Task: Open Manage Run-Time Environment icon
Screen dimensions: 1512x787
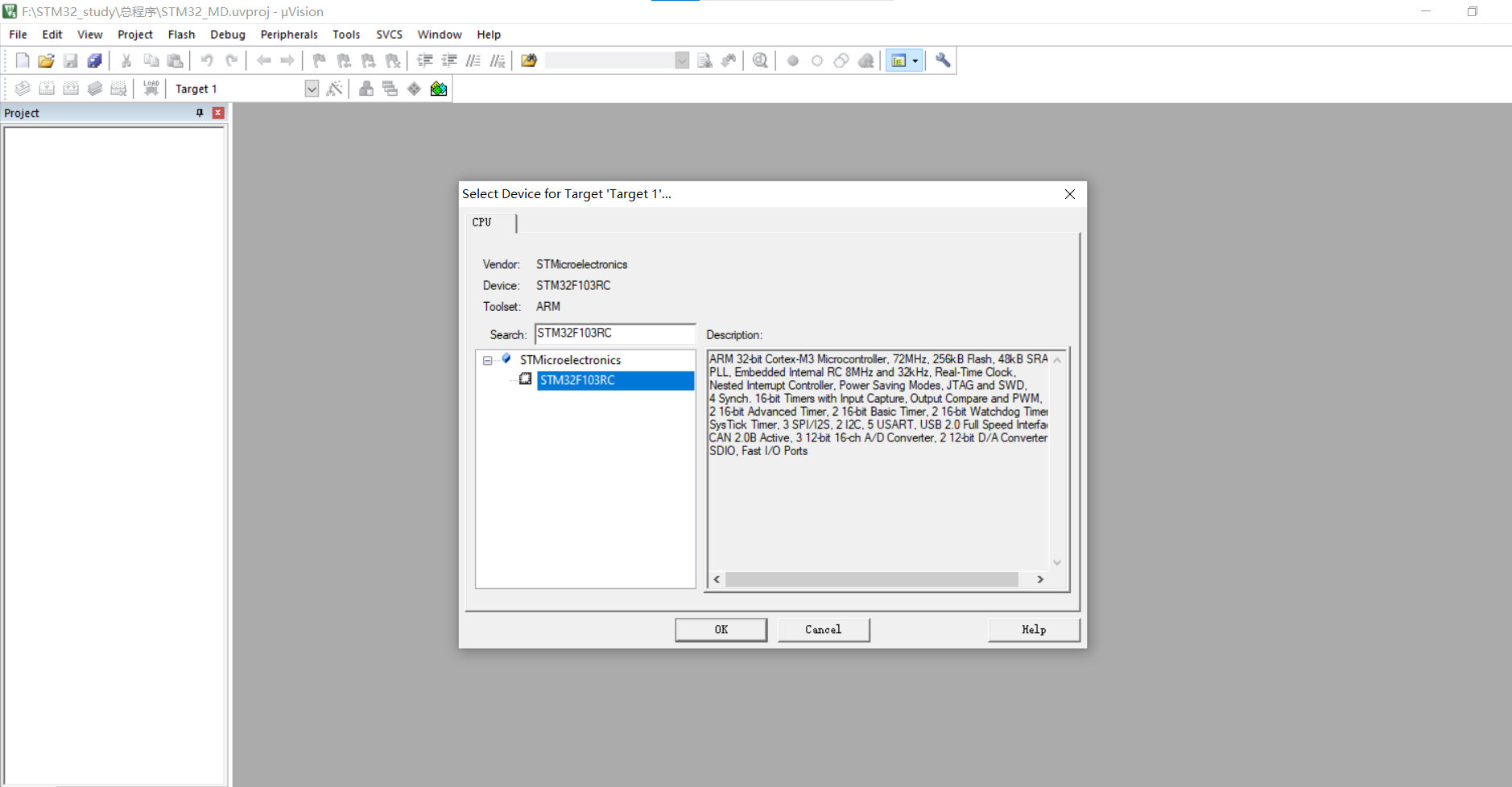Action: pyautogui.click(x=414, y=89)
